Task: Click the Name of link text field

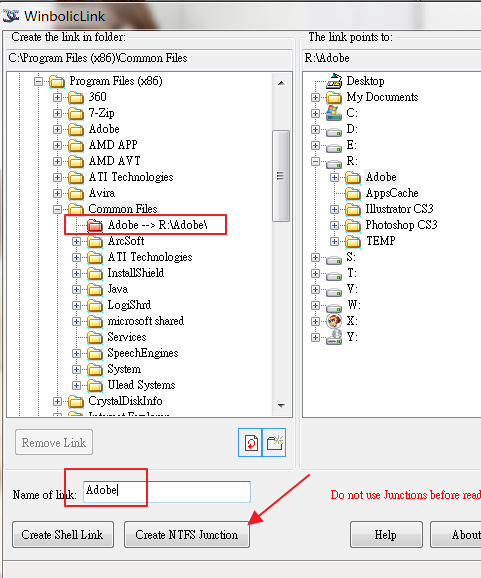Action: click(167, 491)
